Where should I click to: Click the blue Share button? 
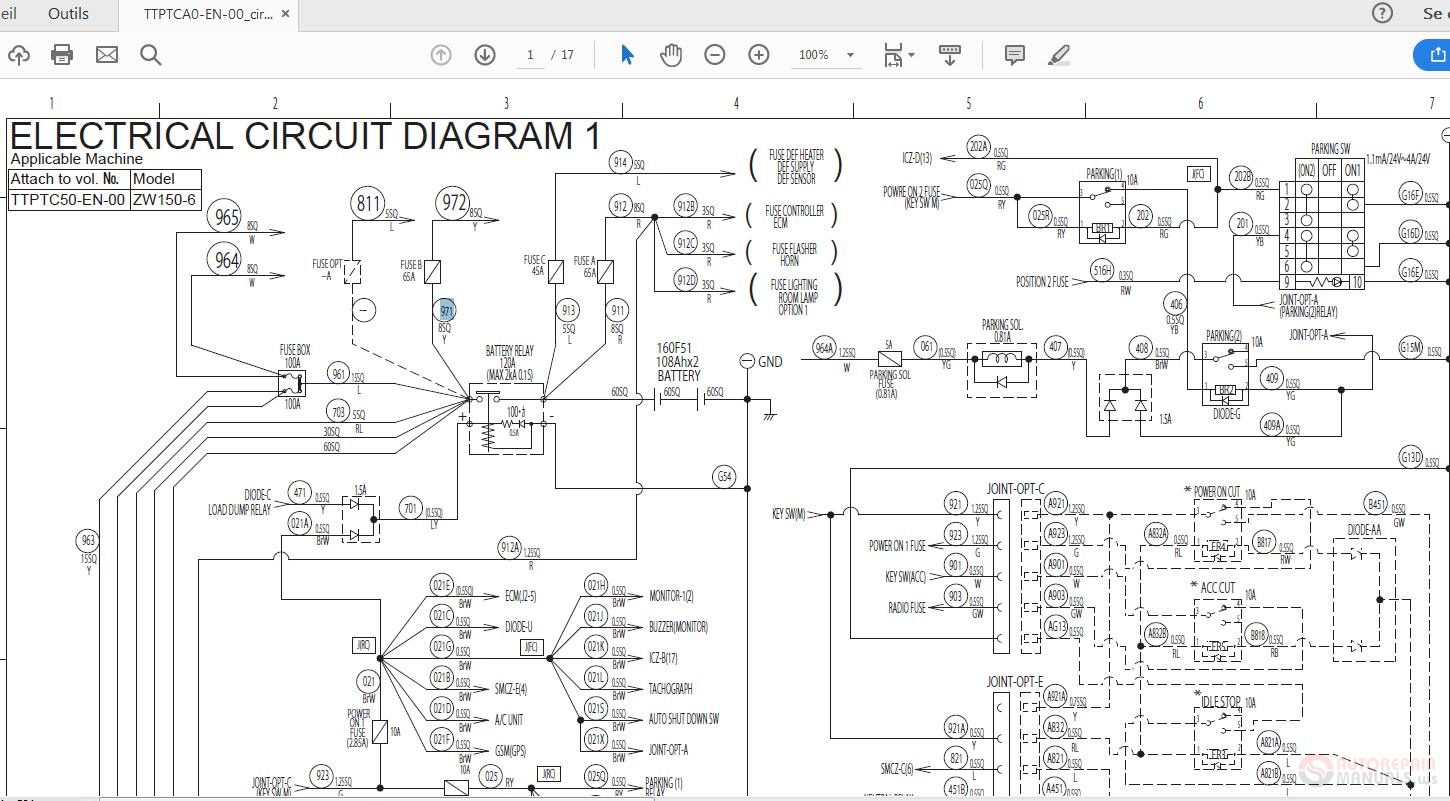[x=1437, y=55]
